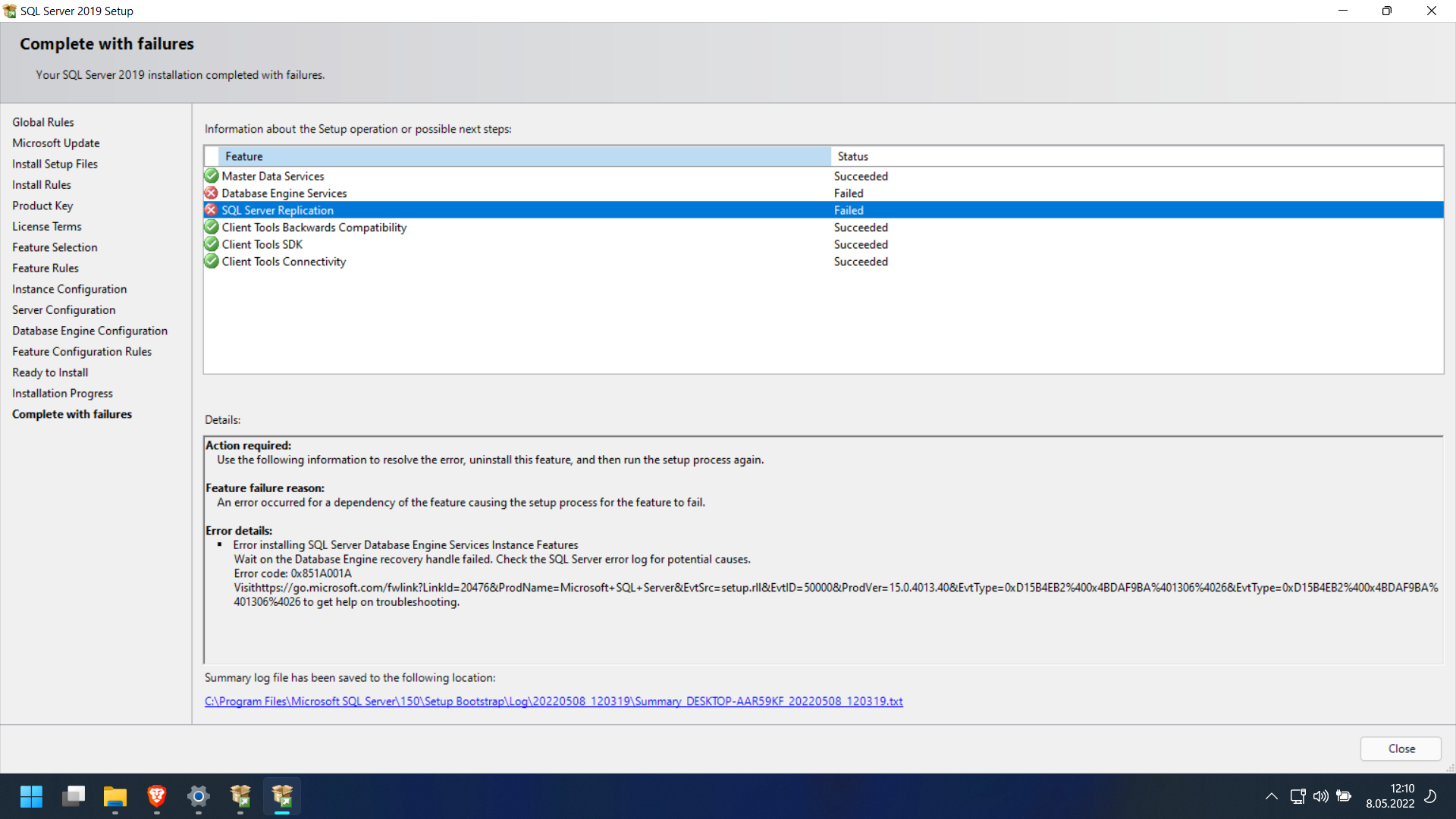Open summary log file link

554,701
